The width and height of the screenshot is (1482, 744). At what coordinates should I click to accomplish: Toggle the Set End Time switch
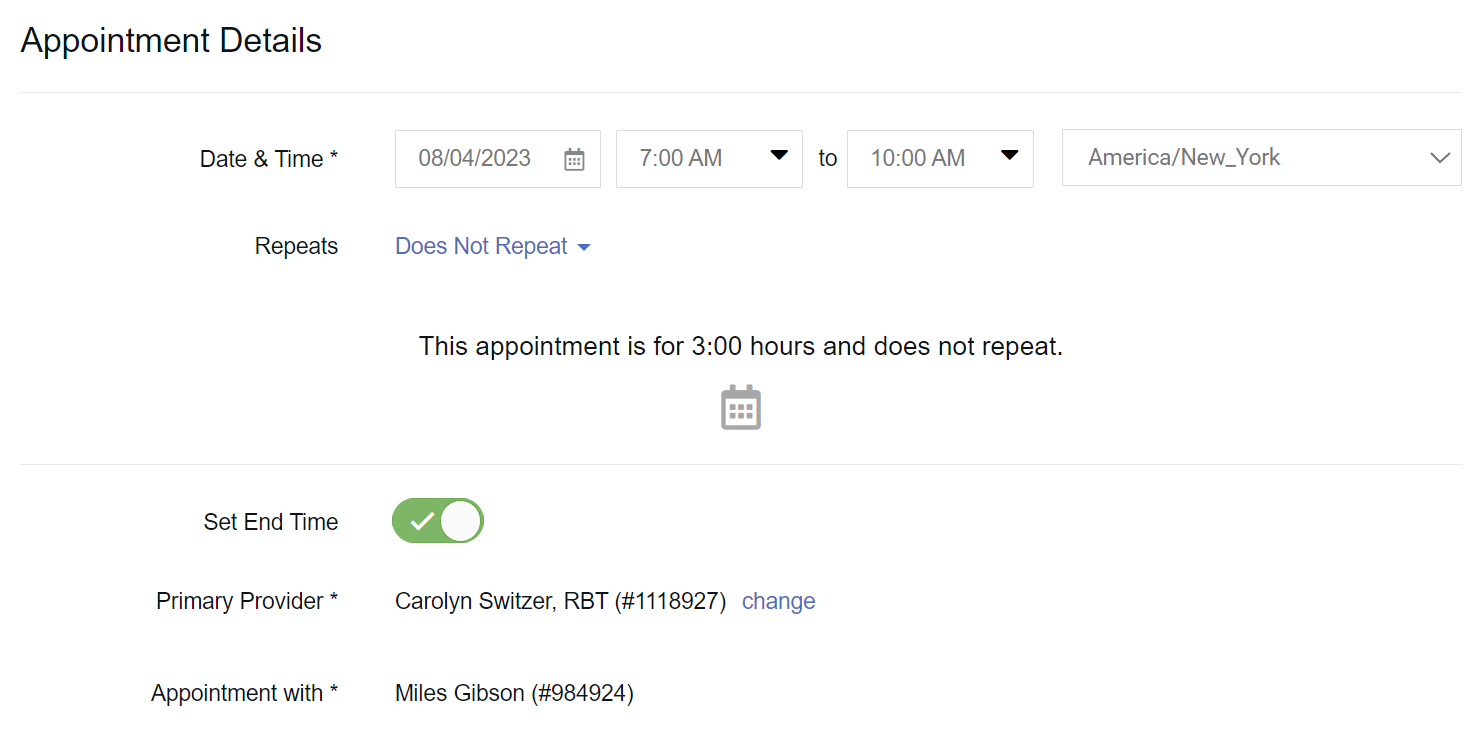click(x=438, y=521)
